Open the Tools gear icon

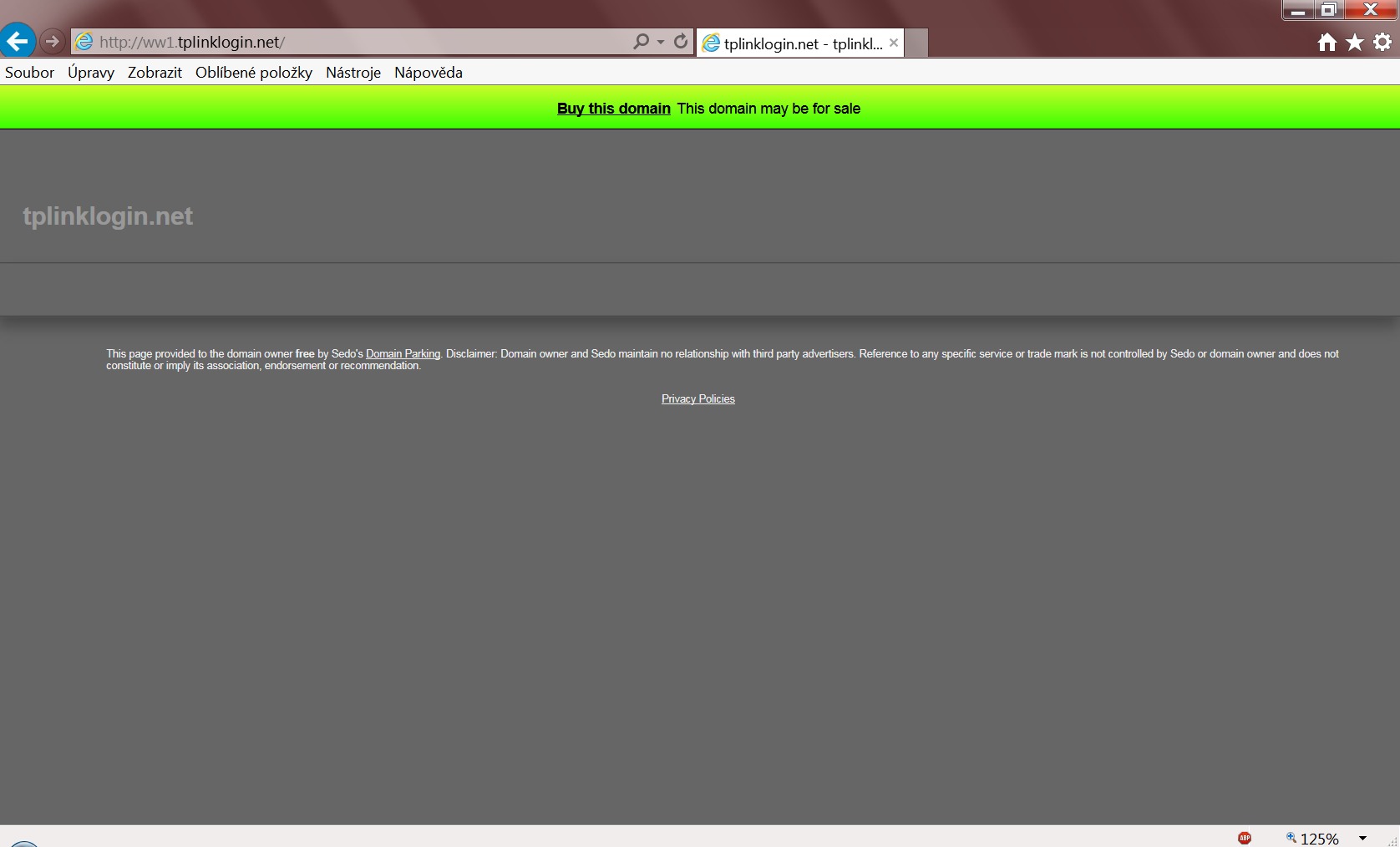click(1382, 42)
